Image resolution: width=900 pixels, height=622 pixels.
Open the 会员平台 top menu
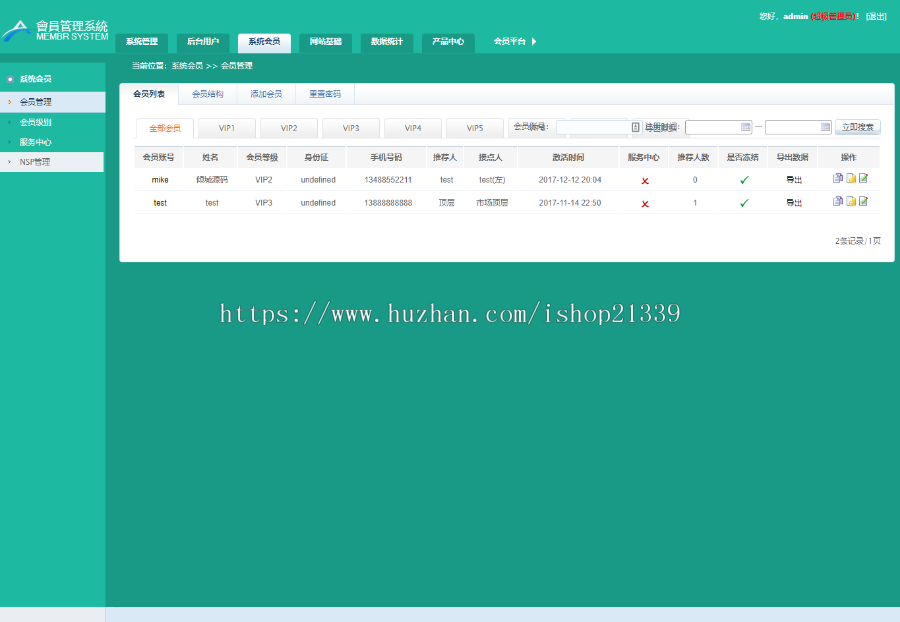pyautogui.click(x=510, y=41)
